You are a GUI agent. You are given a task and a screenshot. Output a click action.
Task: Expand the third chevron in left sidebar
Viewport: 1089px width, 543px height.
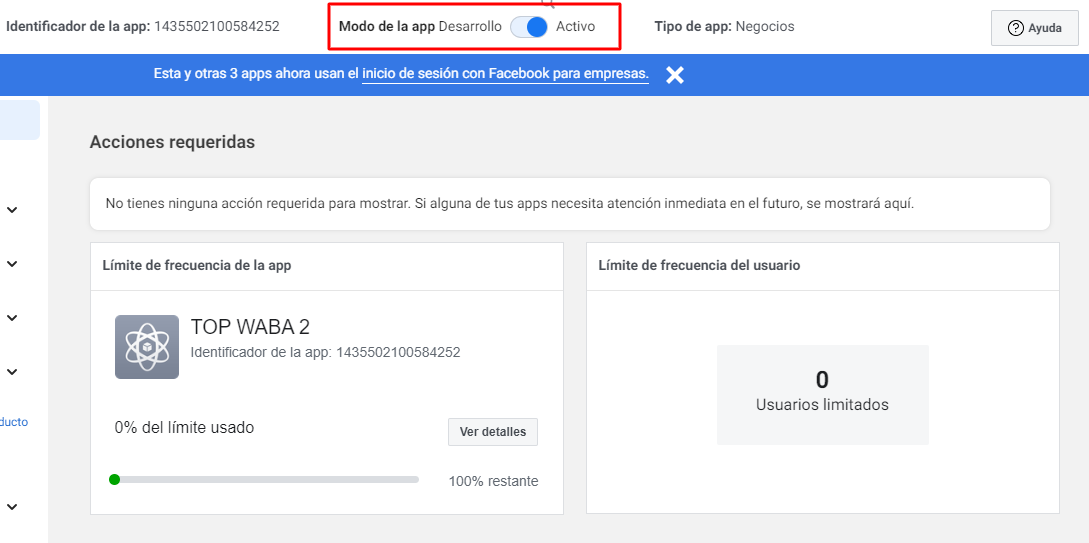(12, 318)
